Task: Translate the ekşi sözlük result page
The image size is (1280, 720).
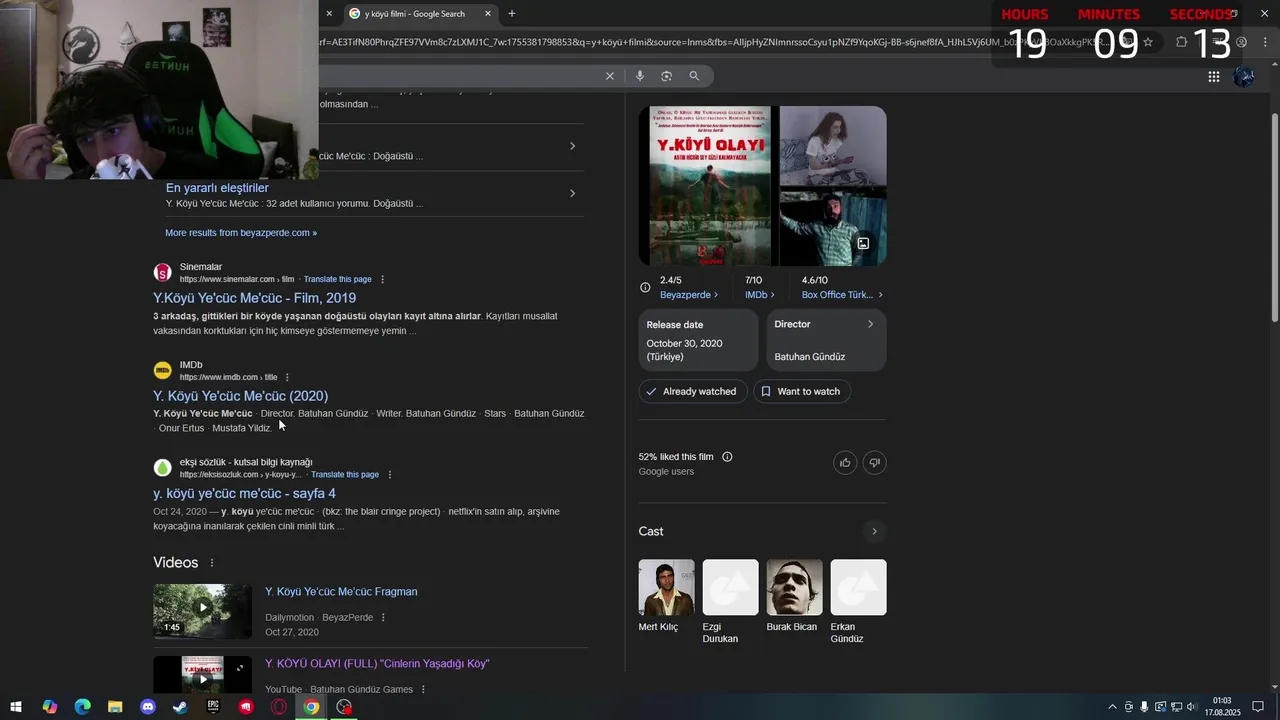Action: pyautogui.click(x=345, y=475)
